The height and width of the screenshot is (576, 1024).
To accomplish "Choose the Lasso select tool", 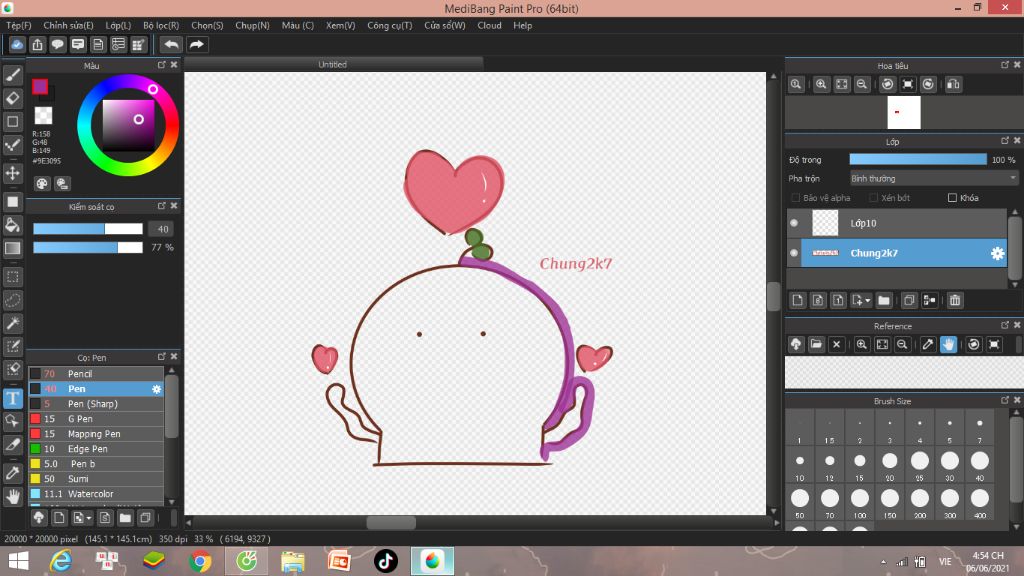I will click(x=12, y=300).
